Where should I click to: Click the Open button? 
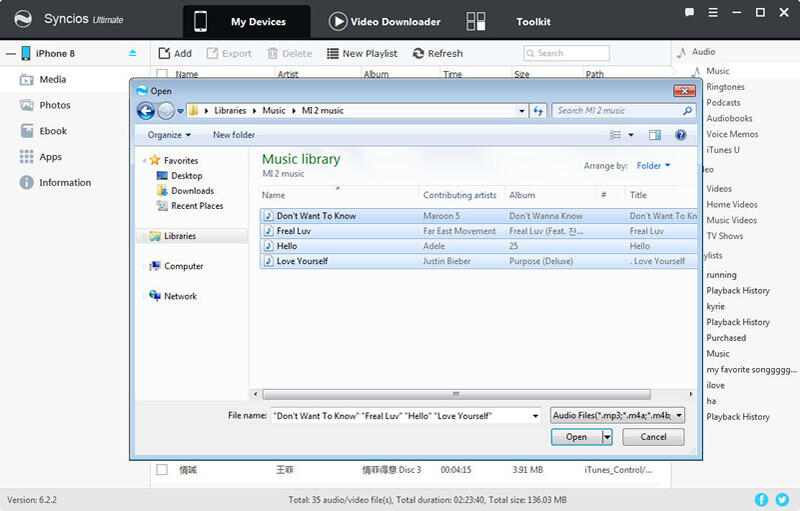point(577,437)
